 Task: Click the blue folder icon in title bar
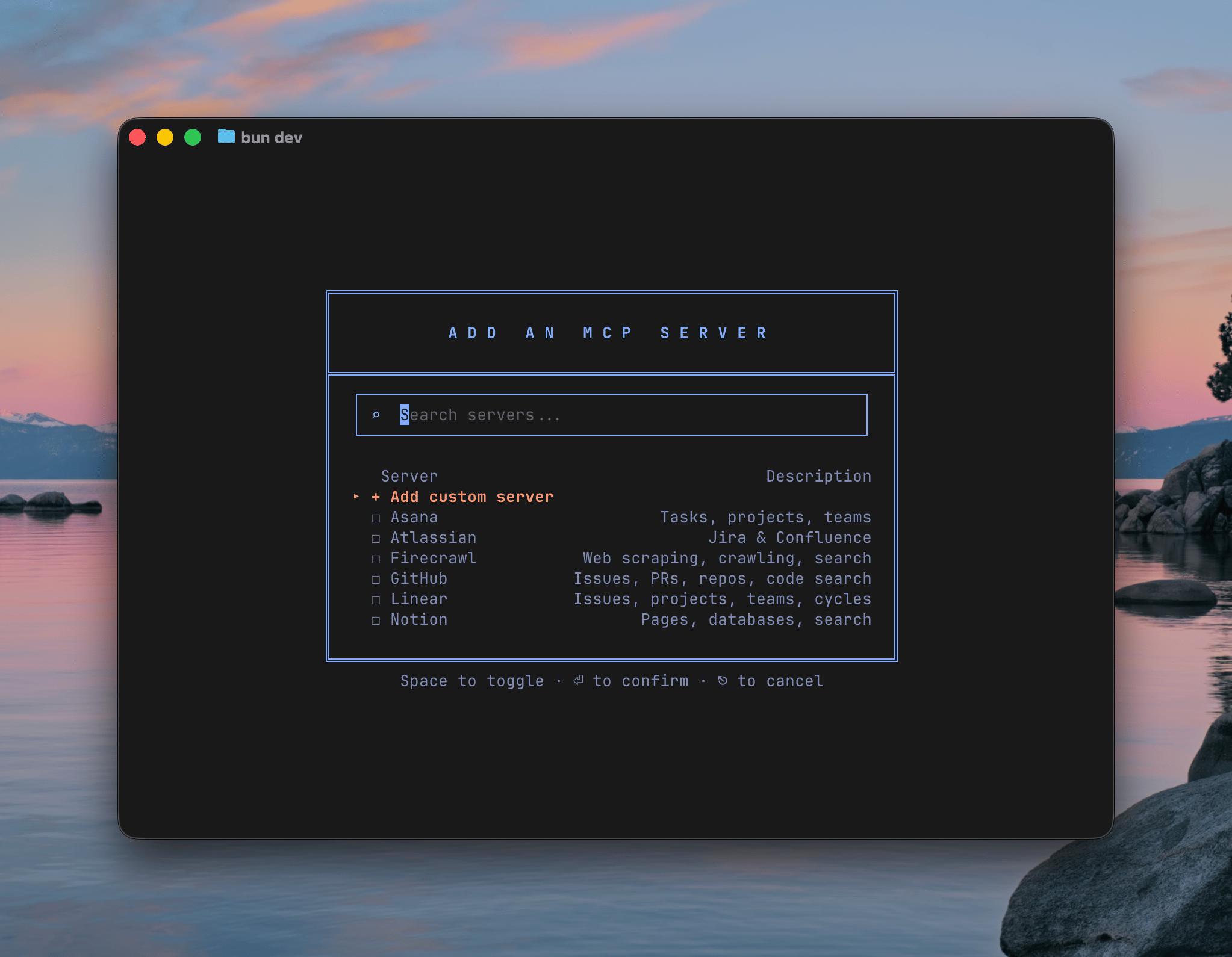click(226, 137)
